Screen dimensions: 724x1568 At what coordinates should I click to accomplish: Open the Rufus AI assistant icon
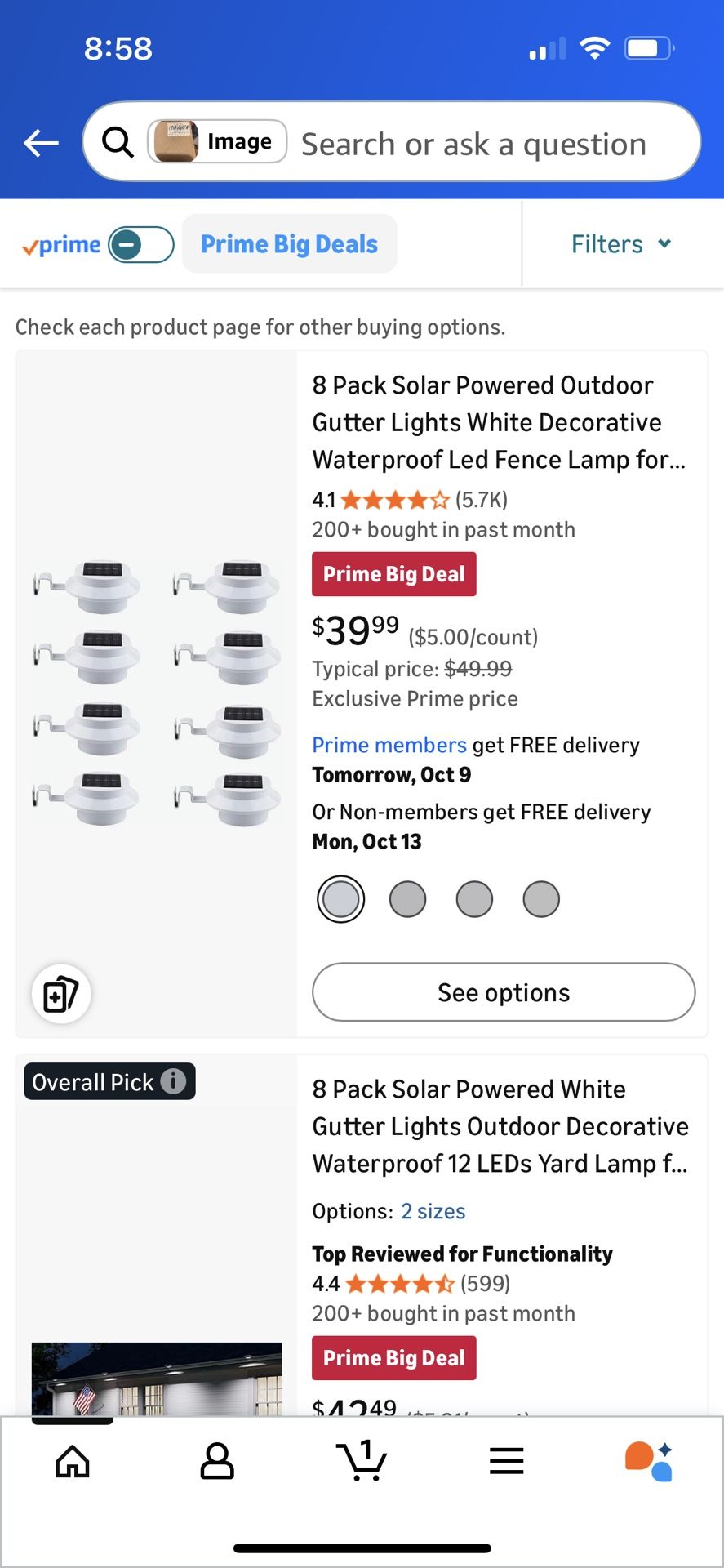[650, 1461]
